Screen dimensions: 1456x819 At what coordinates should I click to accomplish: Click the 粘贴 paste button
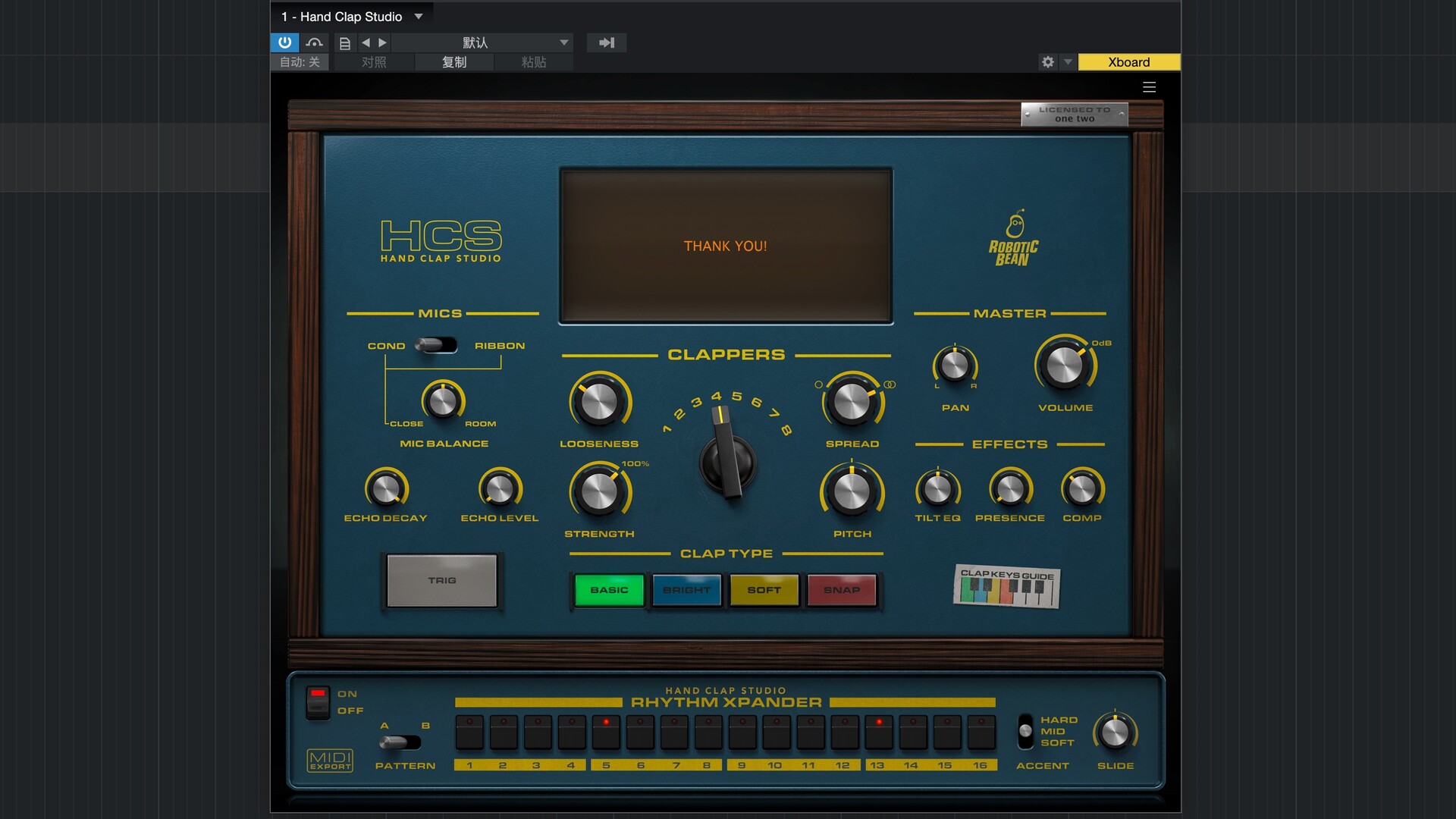point(534,62)
